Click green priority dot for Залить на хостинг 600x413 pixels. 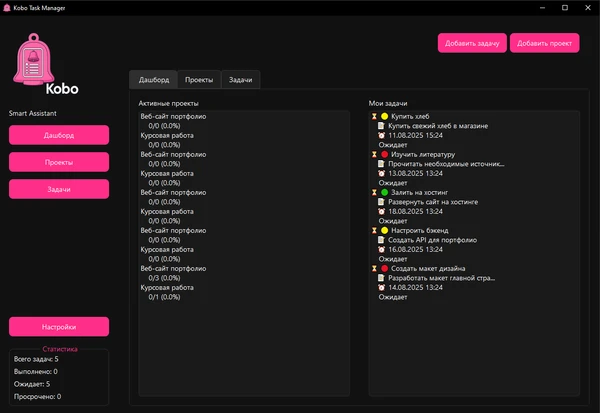click(x=384, y=192)
